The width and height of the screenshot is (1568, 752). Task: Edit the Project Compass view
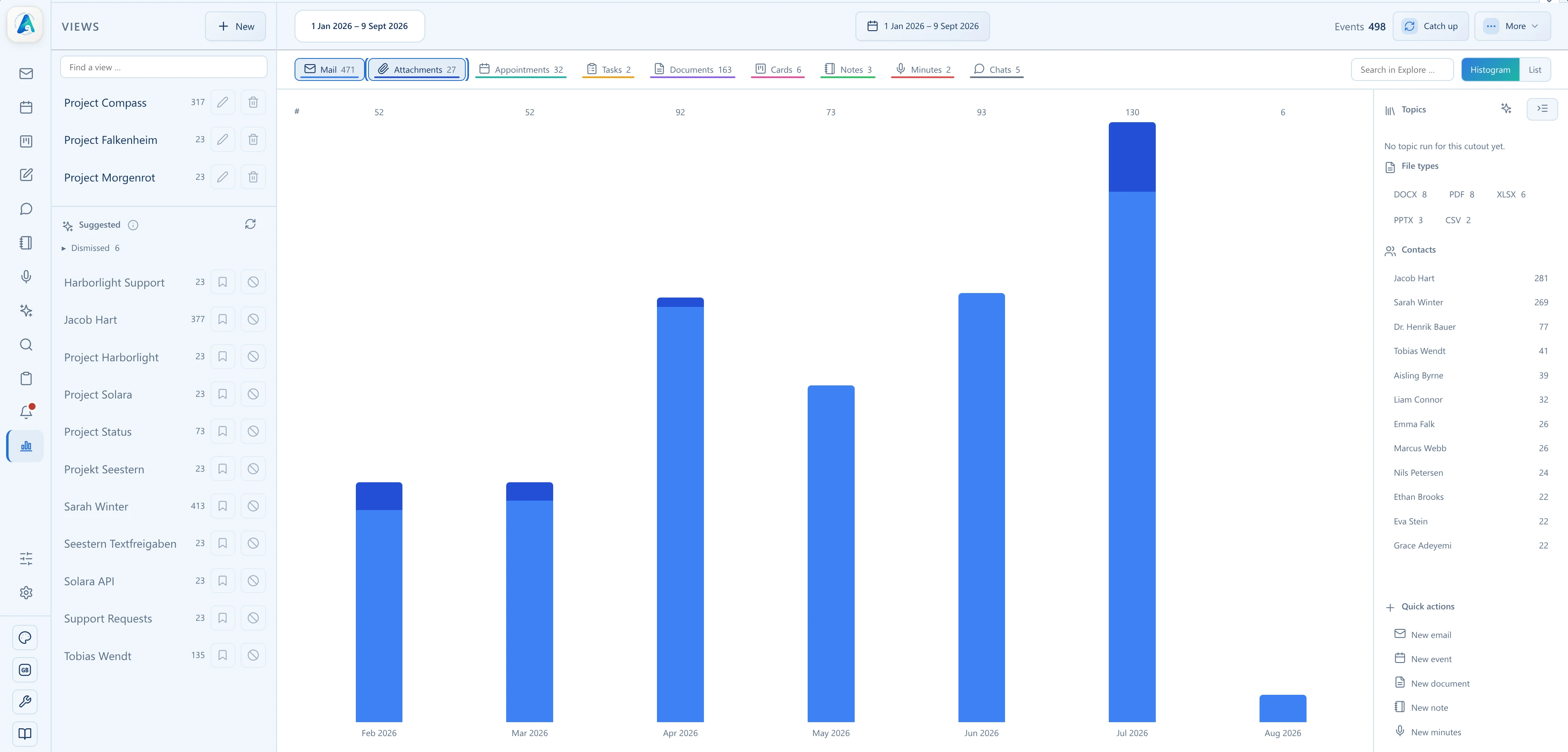coord(223,102)
